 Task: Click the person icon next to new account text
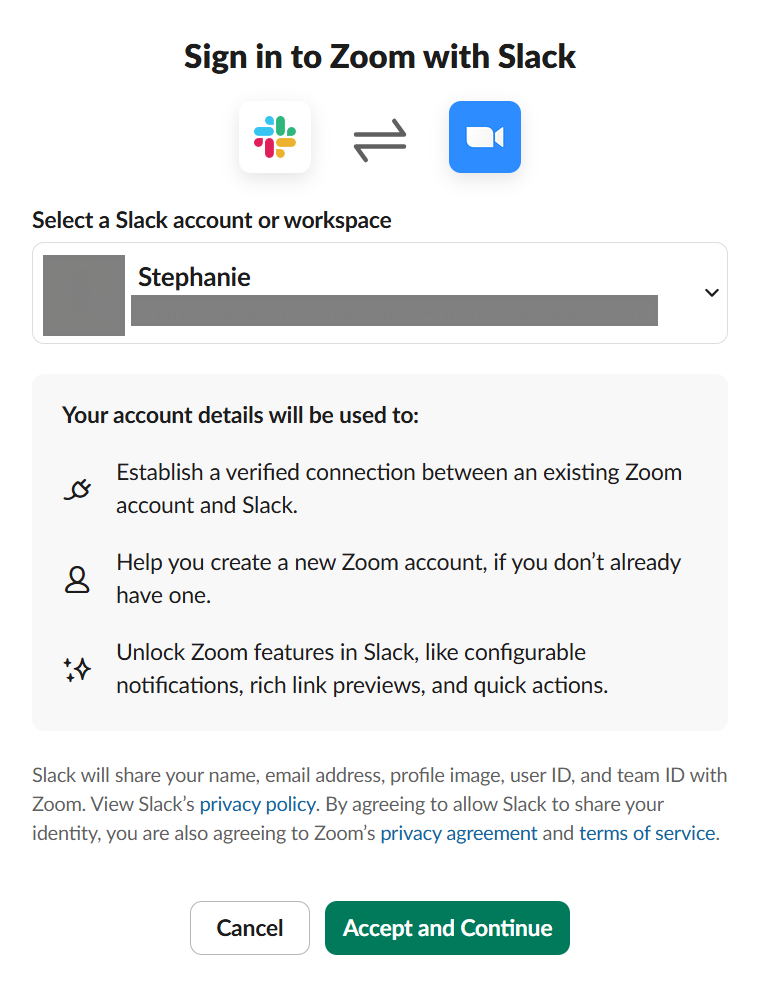pos(77,577)
